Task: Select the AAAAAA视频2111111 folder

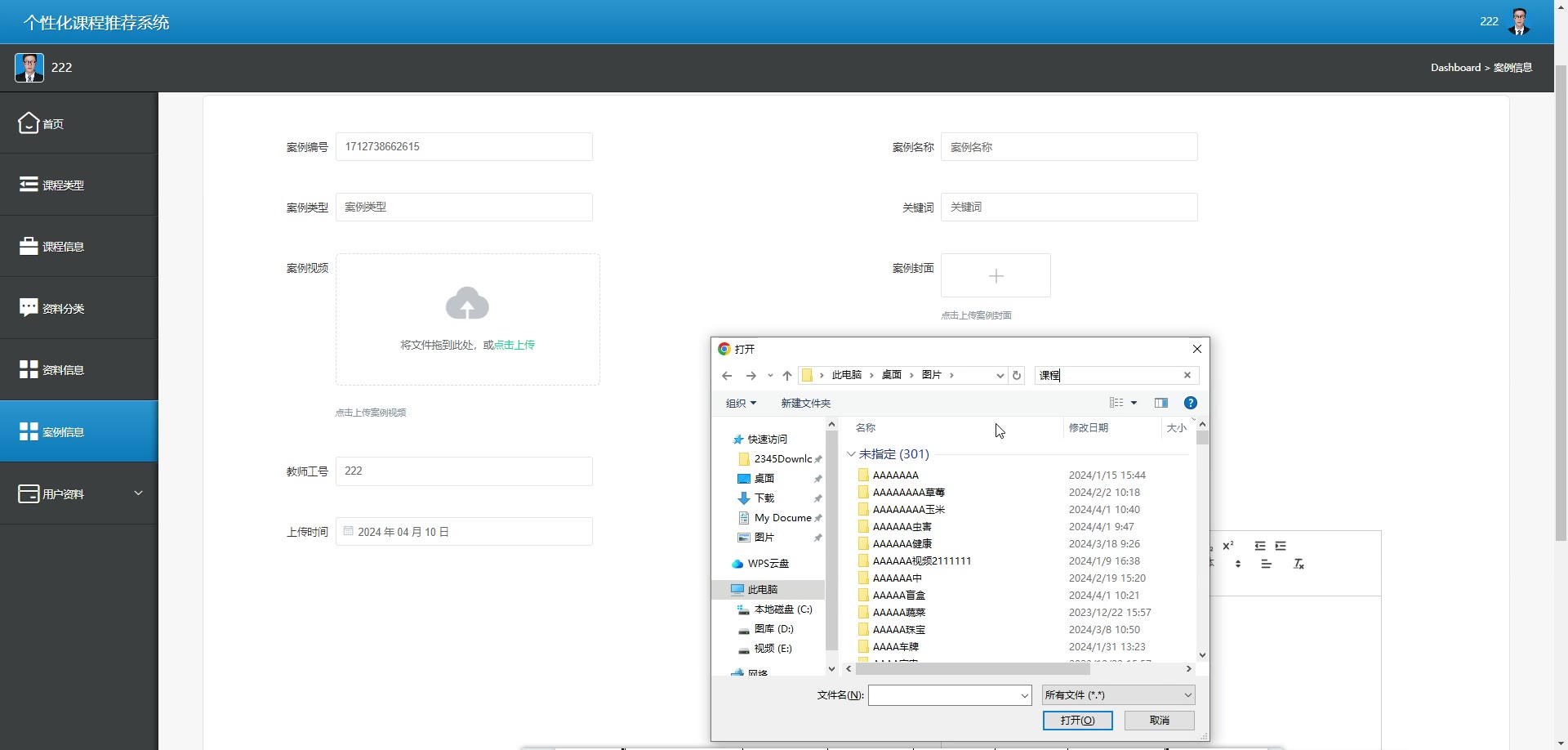Action: pyautogui.click(x=921, y=561)
